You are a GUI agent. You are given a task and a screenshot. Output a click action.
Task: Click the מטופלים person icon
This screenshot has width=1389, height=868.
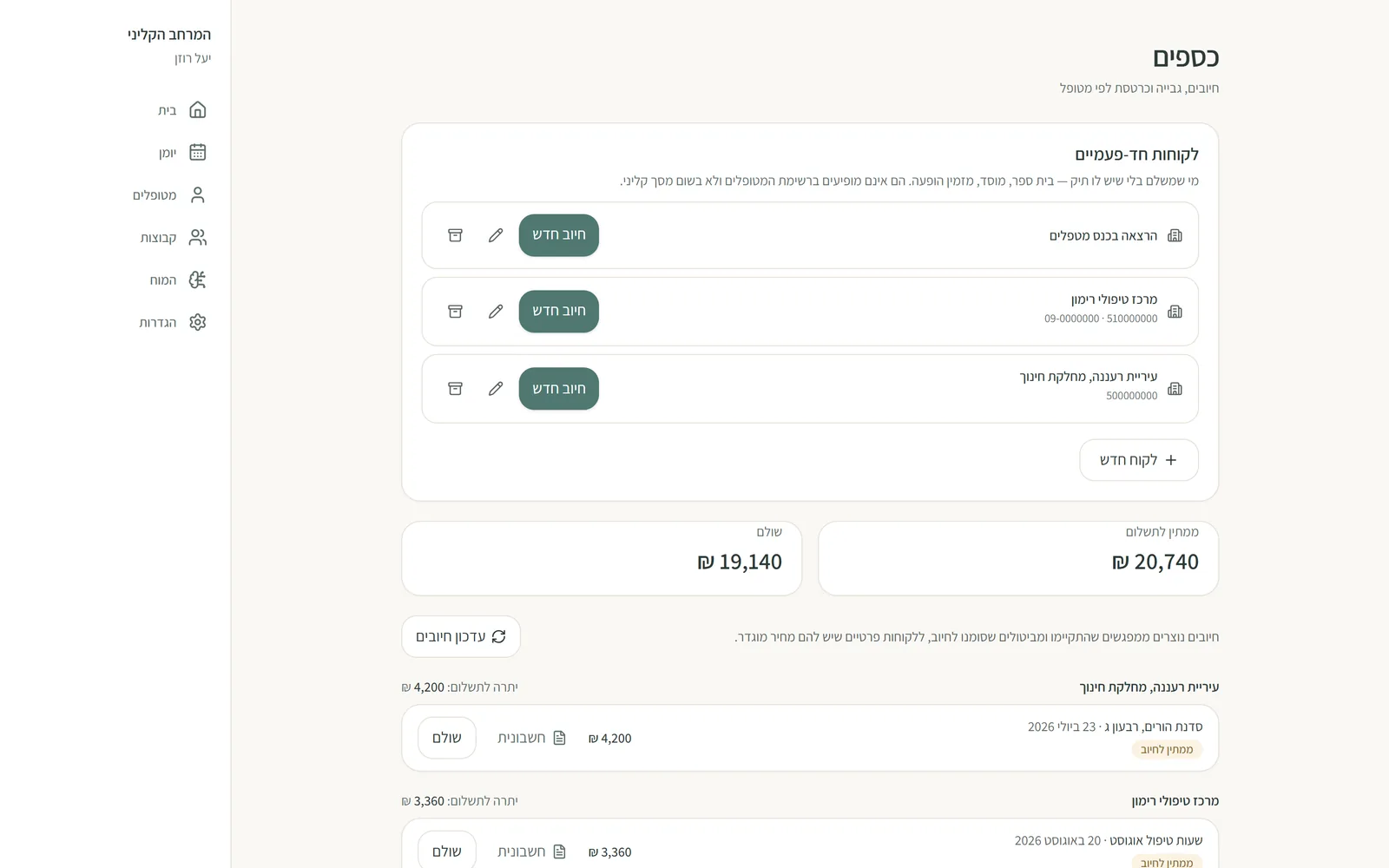click(x=198, y=195)
